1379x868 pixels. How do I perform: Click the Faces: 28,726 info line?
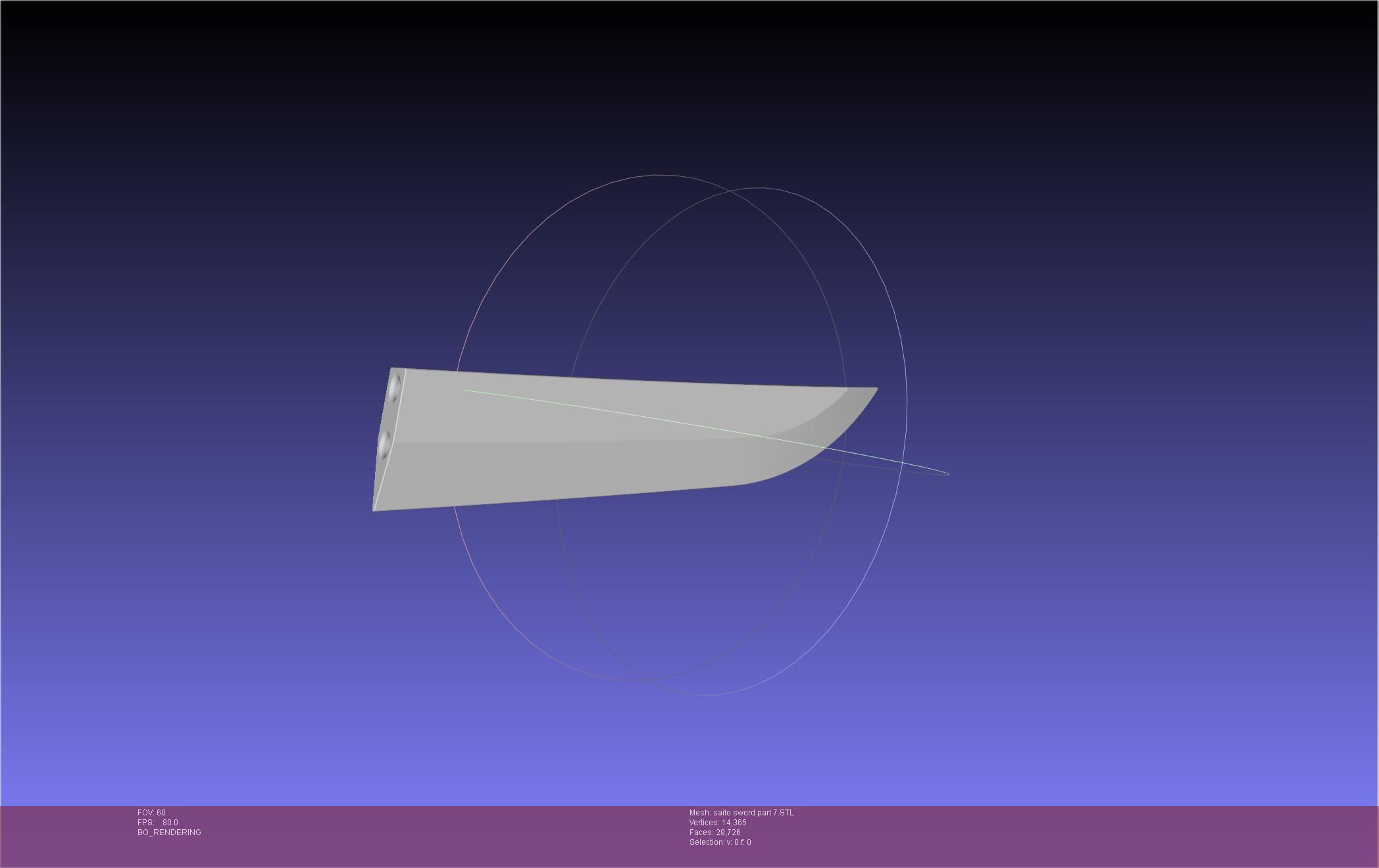715,832
